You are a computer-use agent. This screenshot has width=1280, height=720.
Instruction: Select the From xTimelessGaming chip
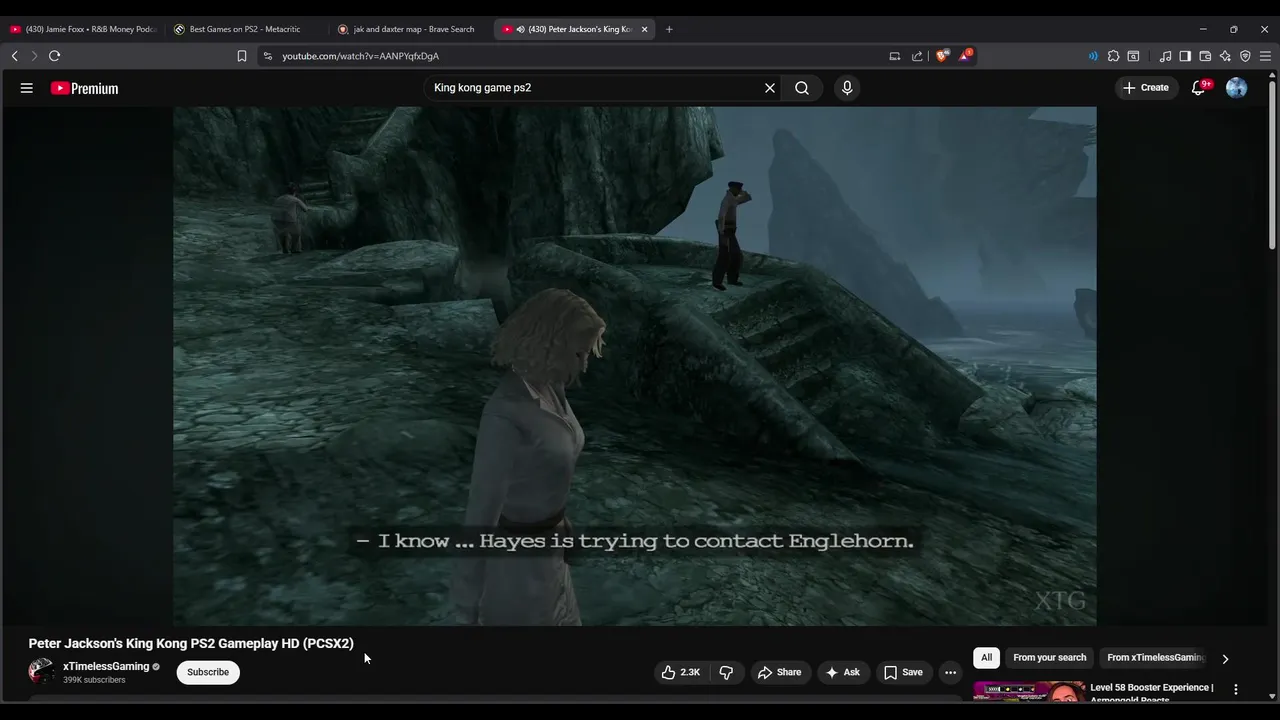[1155, 658]
